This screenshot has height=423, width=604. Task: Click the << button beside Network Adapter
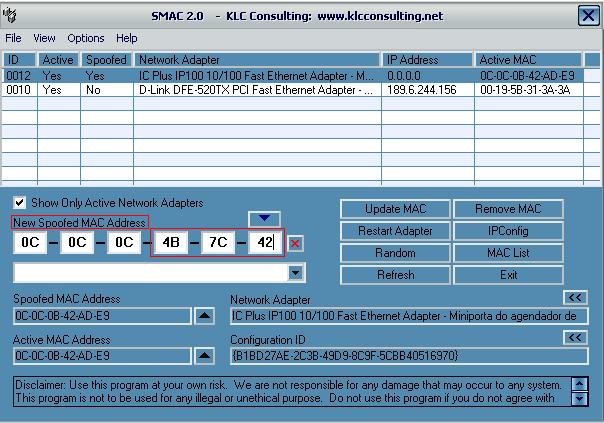575,297
